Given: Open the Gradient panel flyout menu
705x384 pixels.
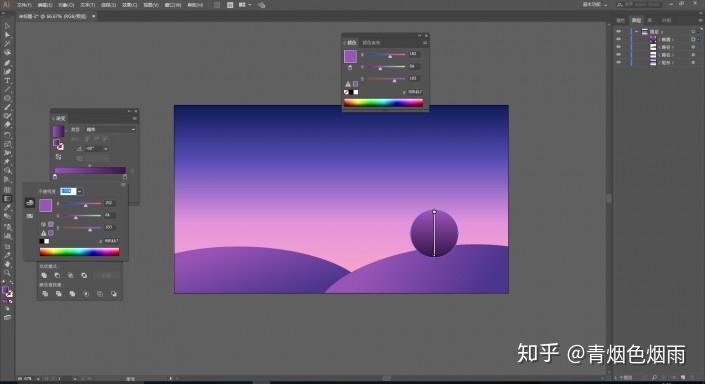Looking at the screenshot, I should 134,118.
